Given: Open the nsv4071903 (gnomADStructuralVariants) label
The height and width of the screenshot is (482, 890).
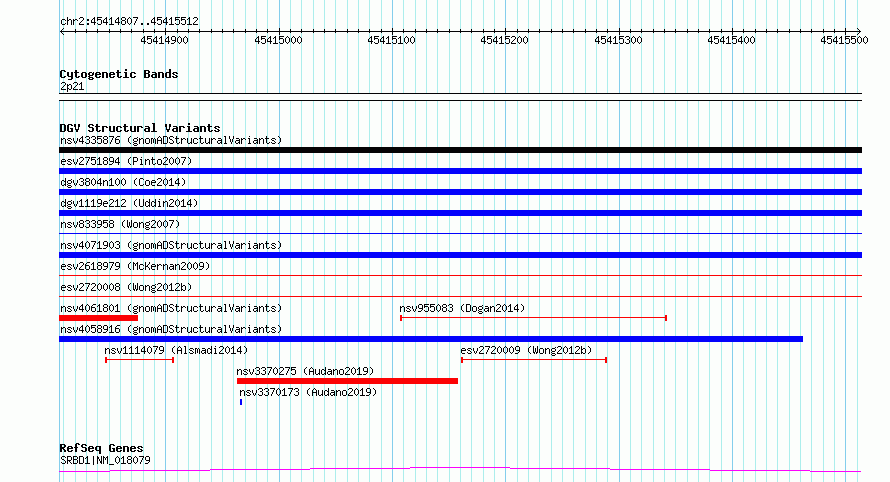Looking at the screenshot, I should (x=171, y=245).
